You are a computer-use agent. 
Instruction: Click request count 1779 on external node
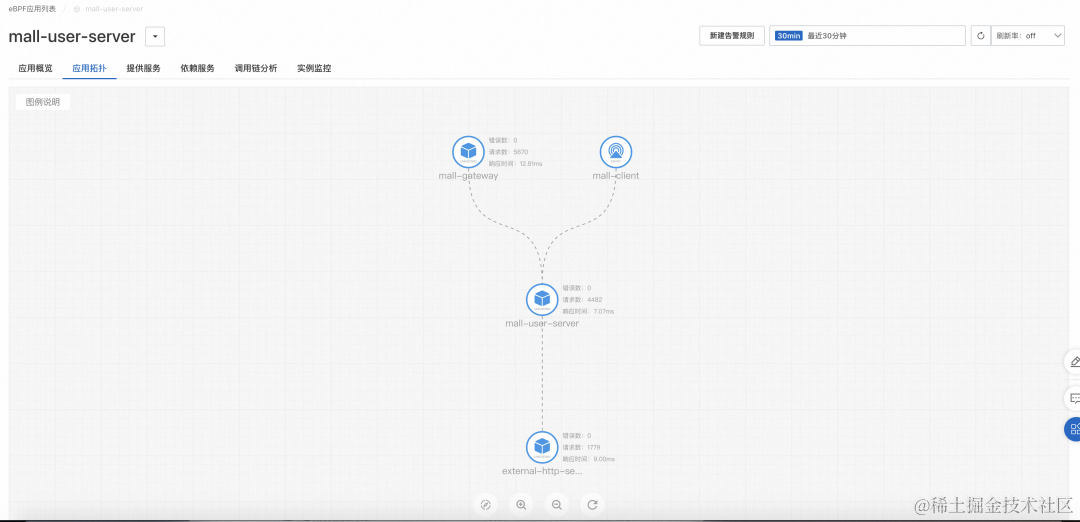click(x=582, y=447)
